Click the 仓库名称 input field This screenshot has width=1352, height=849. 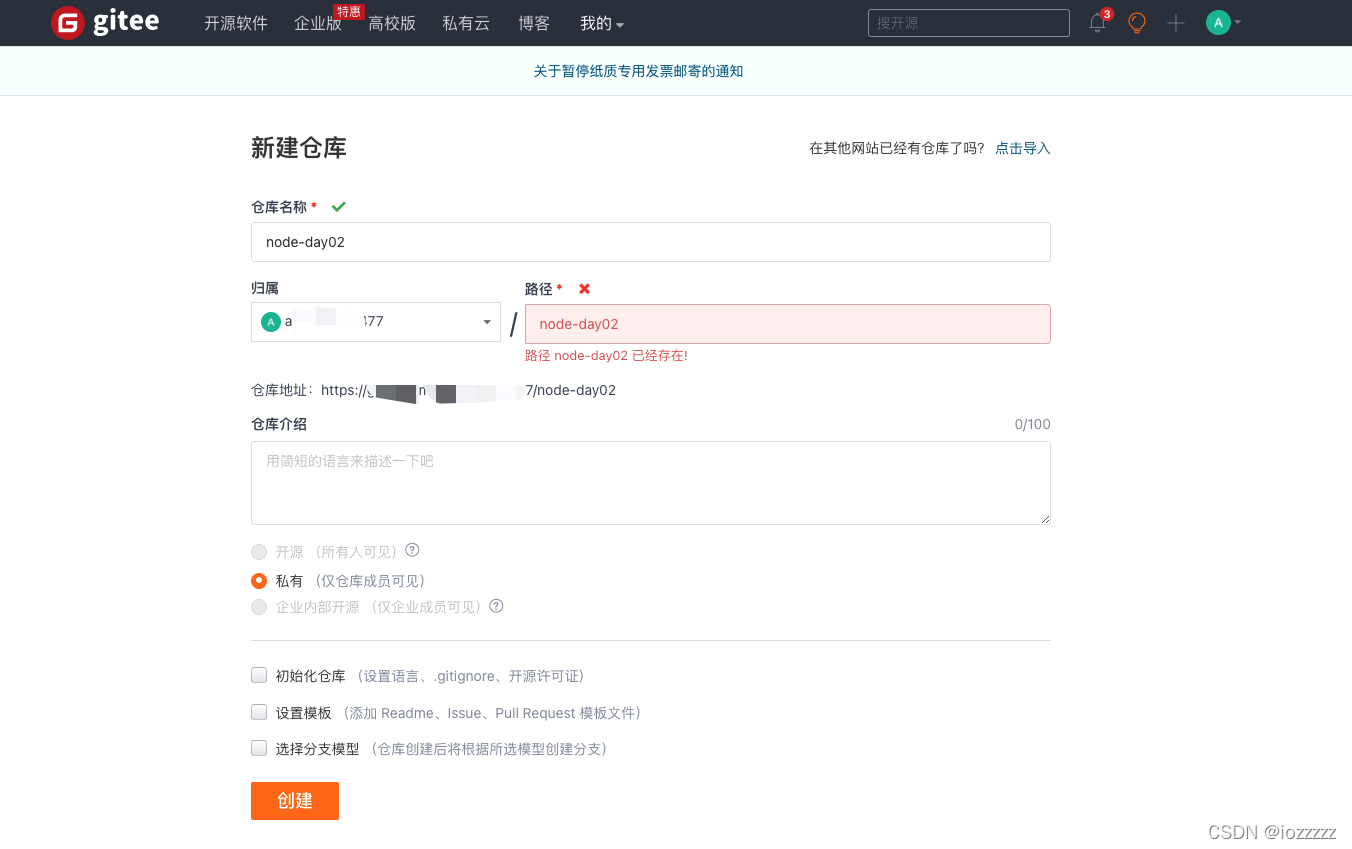651,242
